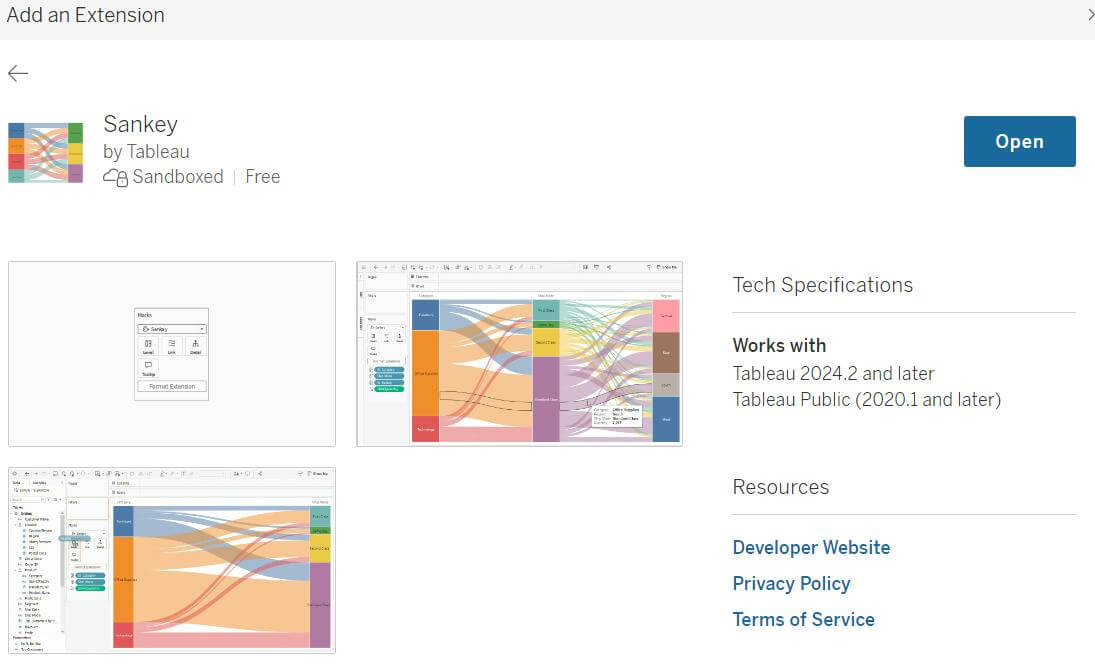Click 'Tableau Public (2020.1 and later)' text
The image size is (1095, 672).
coord(867,400)
